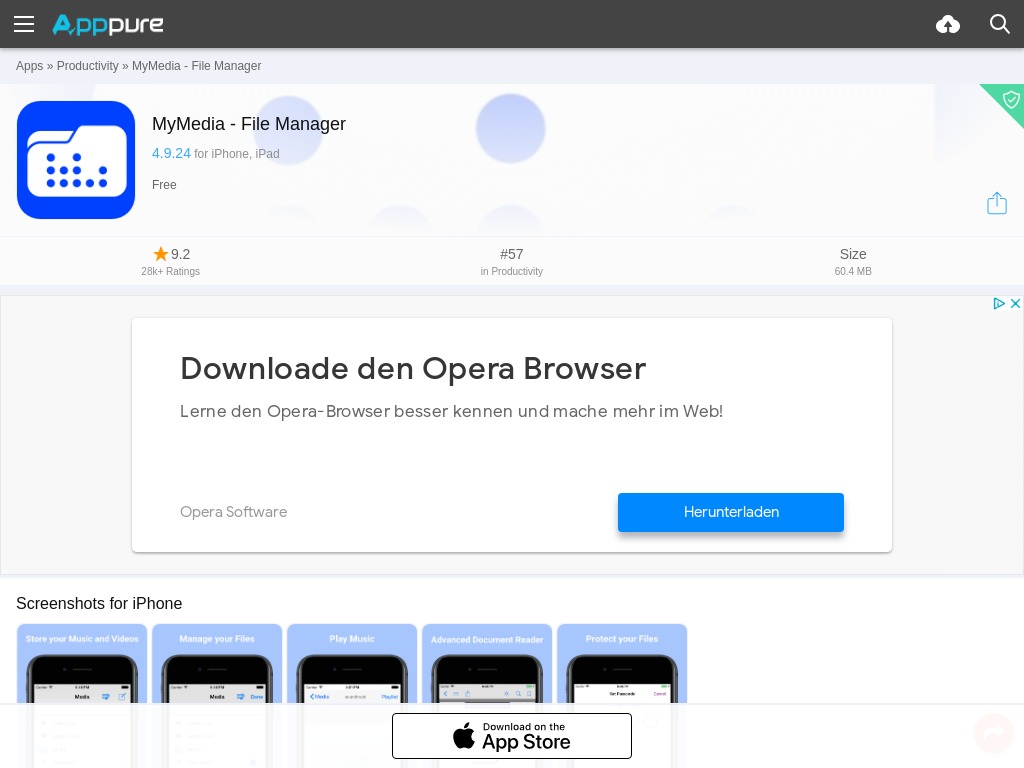Viewport: 1024px width, 768px height.
Task: Click the Herunterladen button
Action: pyautogui.click(x=731, y=512)
